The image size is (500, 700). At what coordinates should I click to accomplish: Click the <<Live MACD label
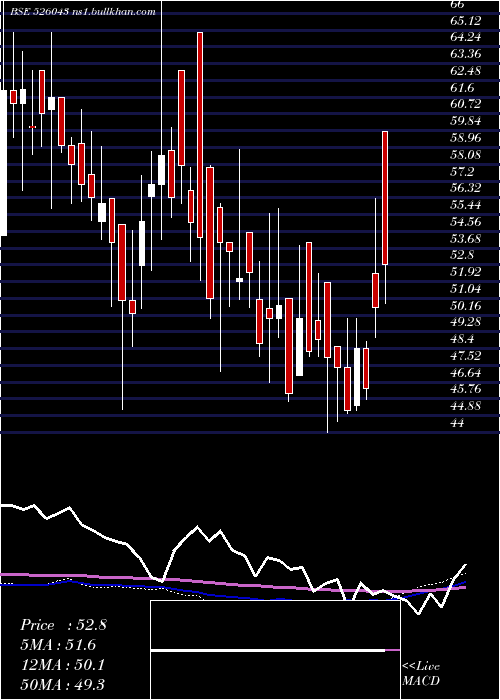(x=421, y=673)
